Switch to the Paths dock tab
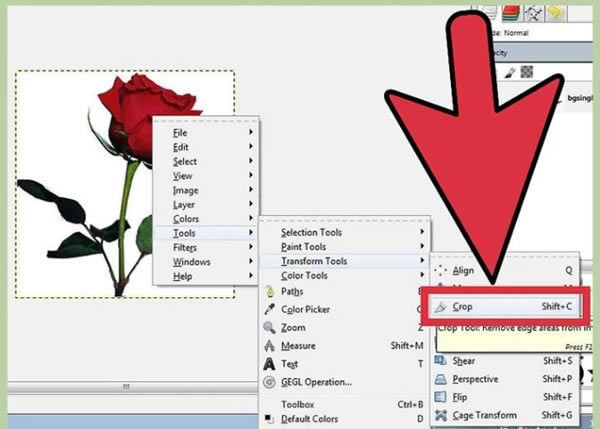Screen dimensions: 600x429 pos(533,13)
